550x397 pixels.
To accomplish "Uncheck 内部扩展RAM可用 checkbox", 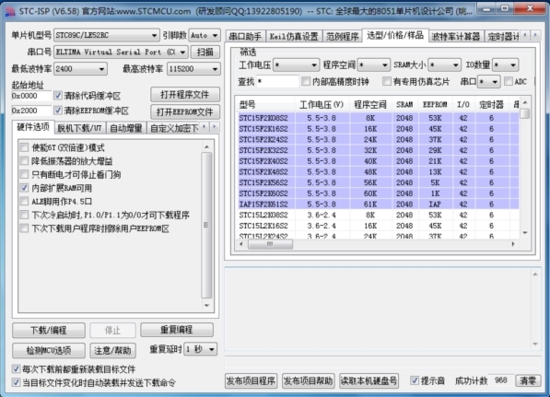I will (24, 188).
